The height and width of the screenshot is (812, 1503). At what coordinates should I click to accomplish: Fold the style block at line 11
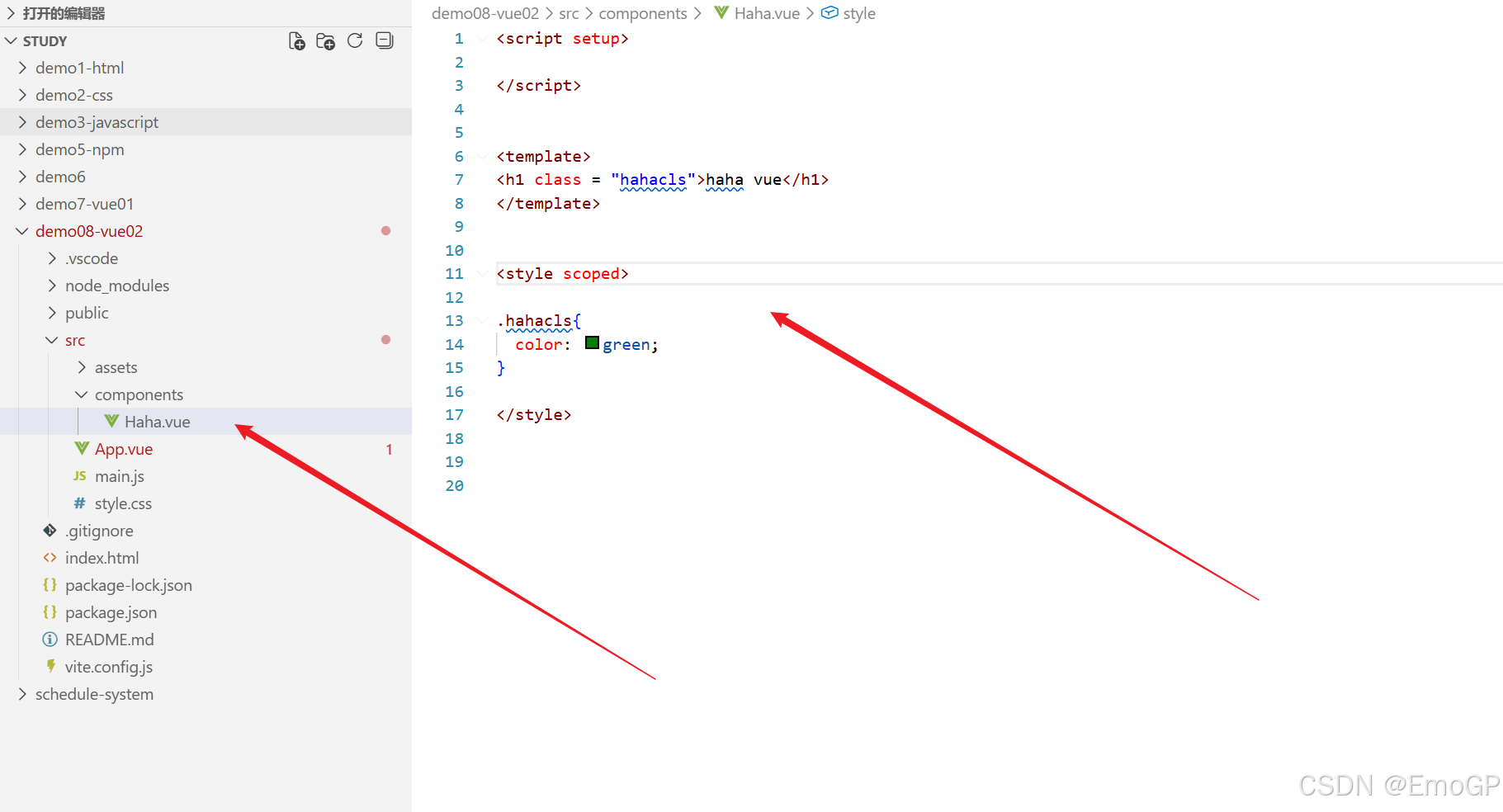[x=482, y=273]
